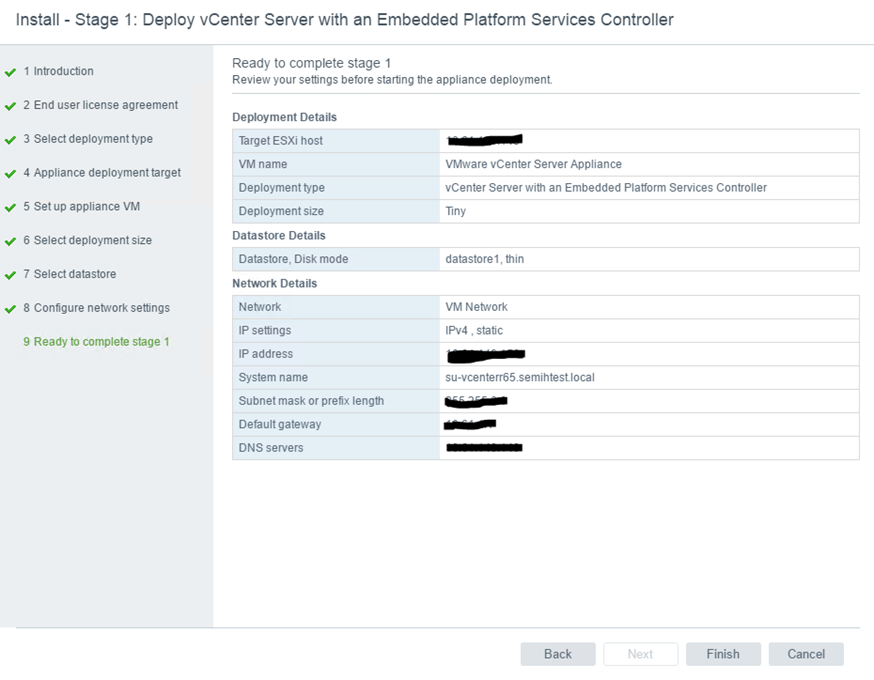Click the Back button

pyautogui.click(x=557, y=654)
